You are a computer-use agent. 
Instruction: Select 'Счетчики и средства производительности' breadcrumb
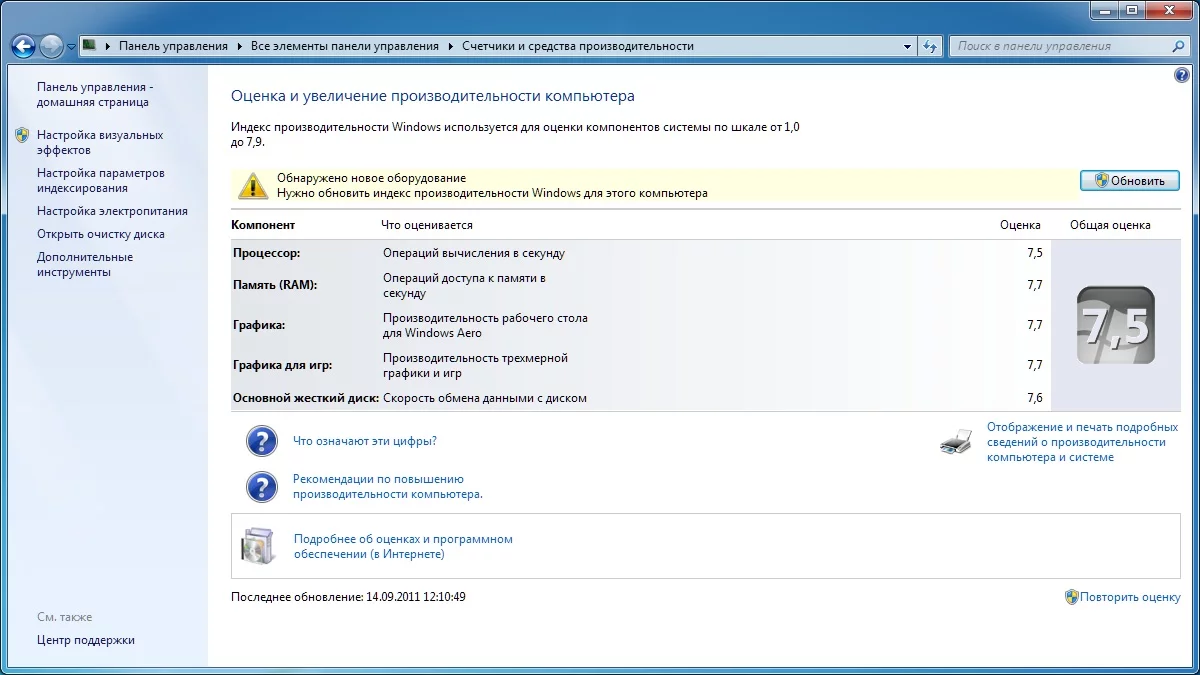tap(577, 46)
